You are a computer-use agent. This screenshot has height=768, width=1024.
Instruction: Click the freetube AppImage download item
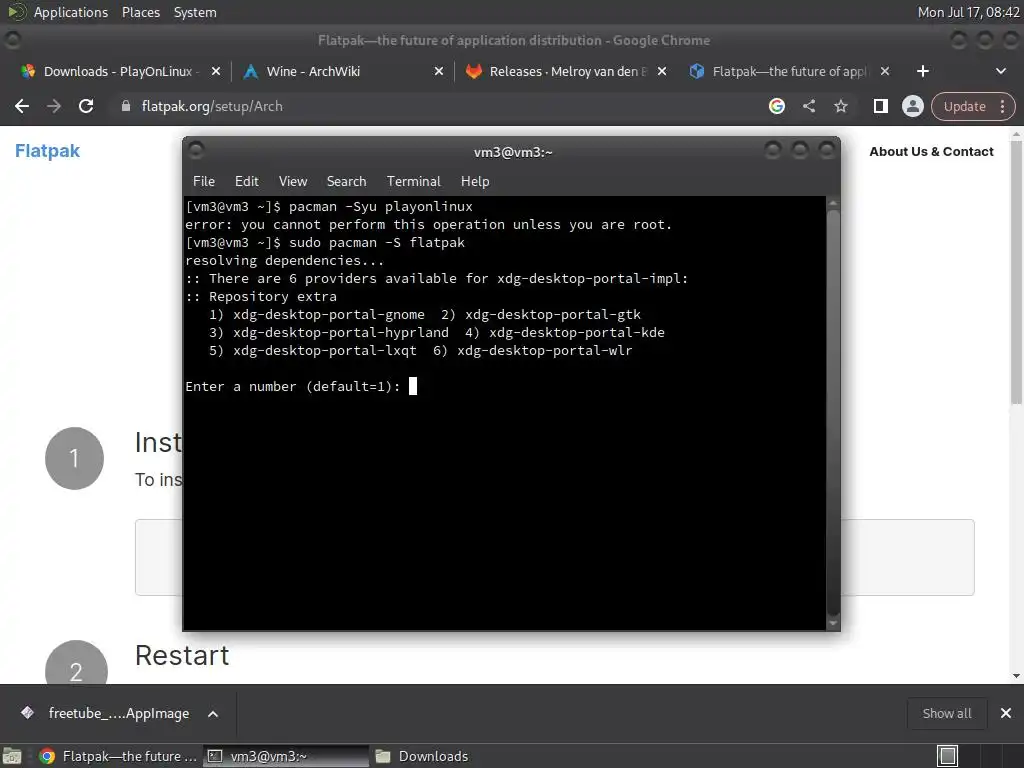119,713
